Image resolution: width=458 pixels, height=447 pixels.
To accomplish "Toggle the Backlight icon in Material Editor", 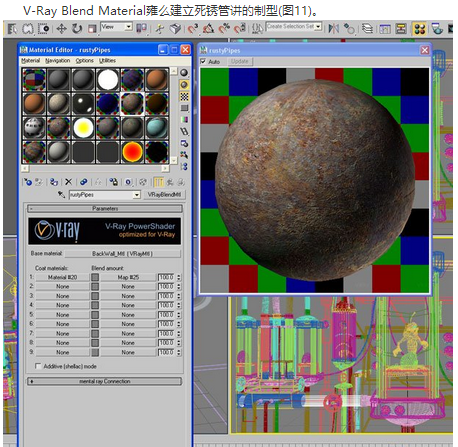I will [184, 85].
